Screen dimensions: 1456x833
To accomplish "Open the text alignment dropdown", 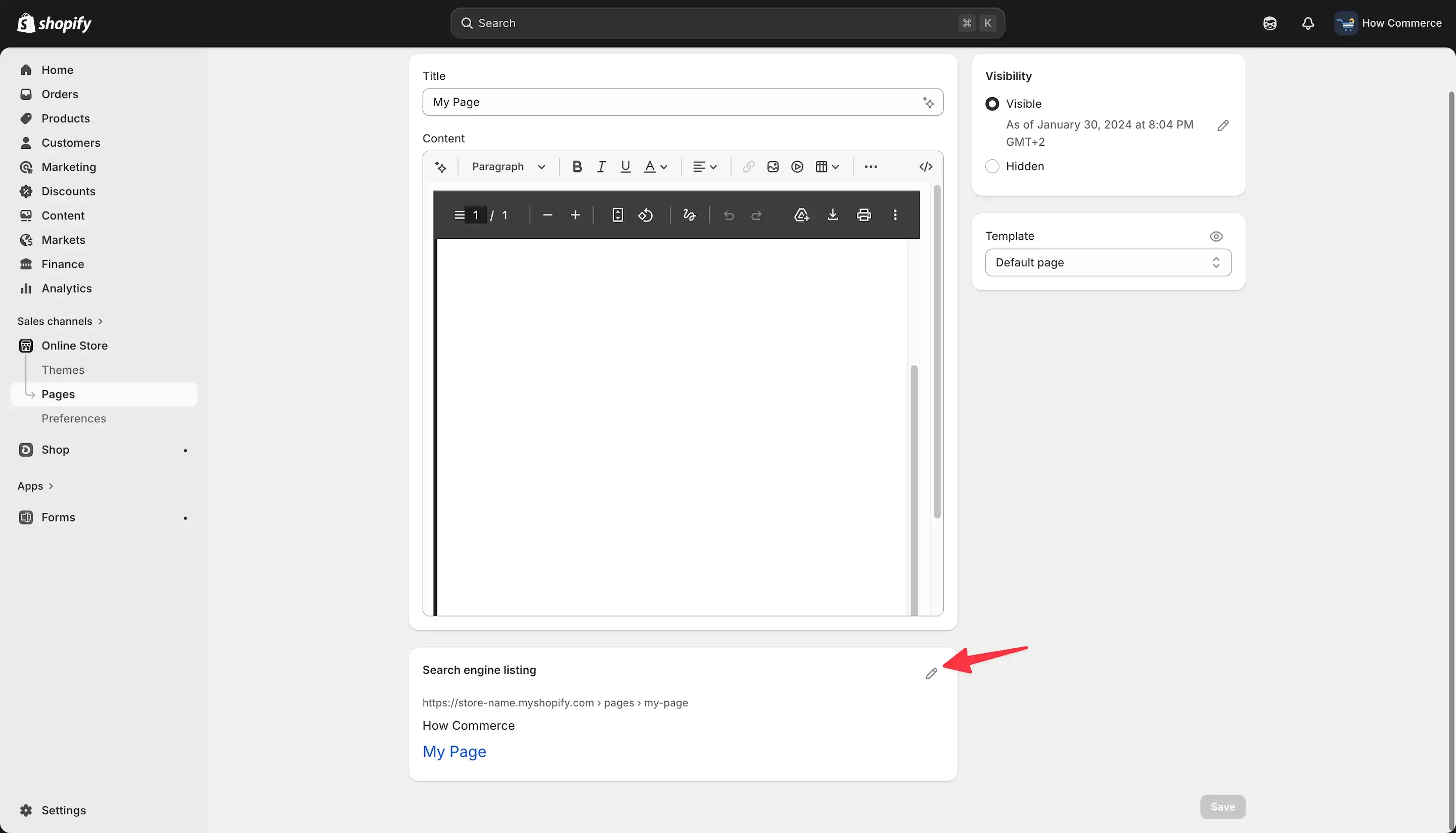I will pyautogui.click(x=705, y=167).
